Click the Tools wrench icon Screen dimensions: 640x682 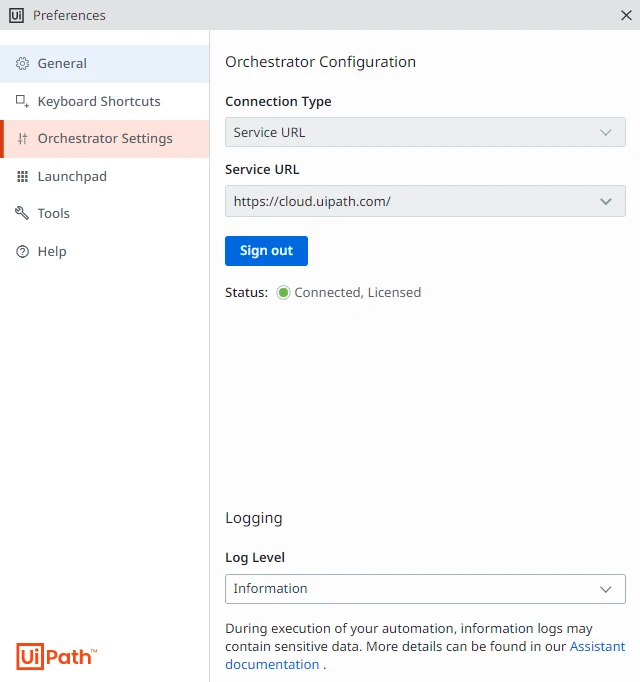click(22, 213)
